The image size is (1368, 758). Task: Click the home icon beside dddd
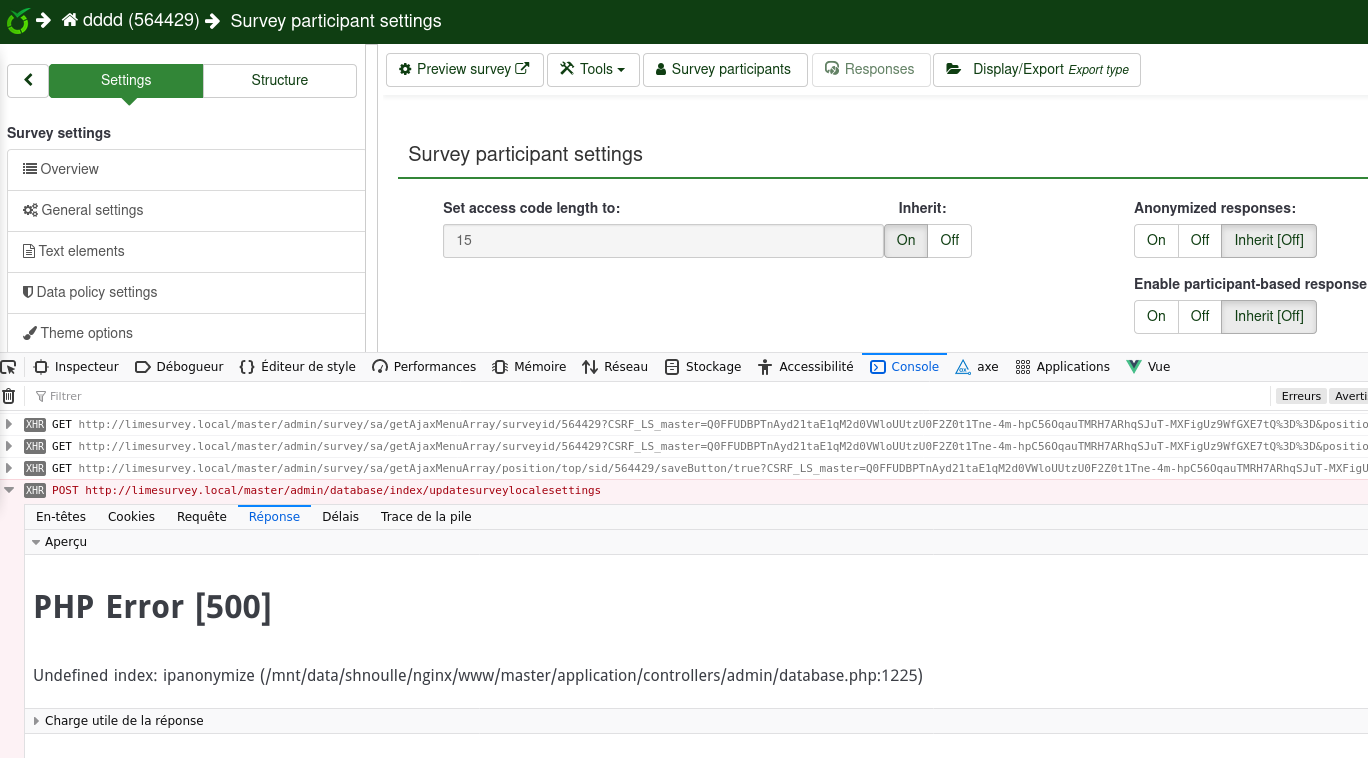click(69, 20)
